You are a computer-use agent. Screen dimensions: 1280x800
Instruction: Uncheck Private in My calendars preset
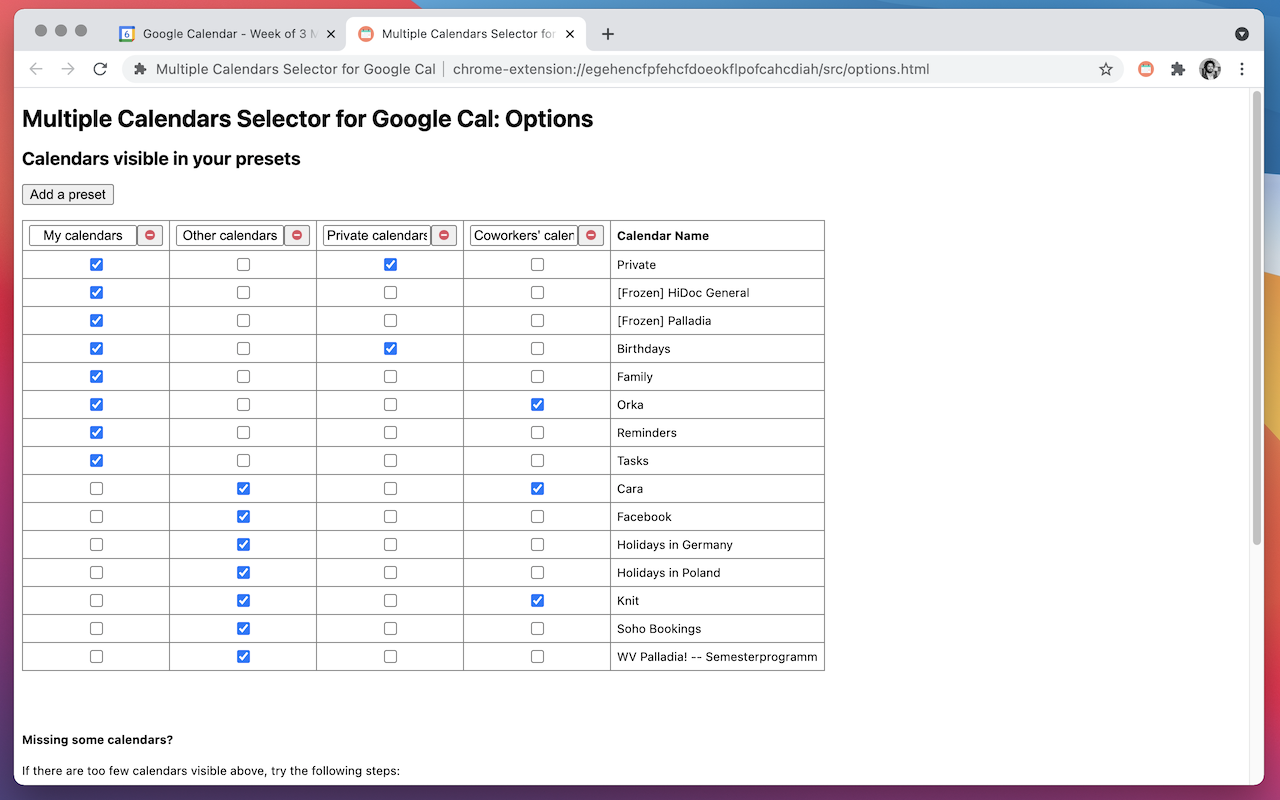coord(96,265)
